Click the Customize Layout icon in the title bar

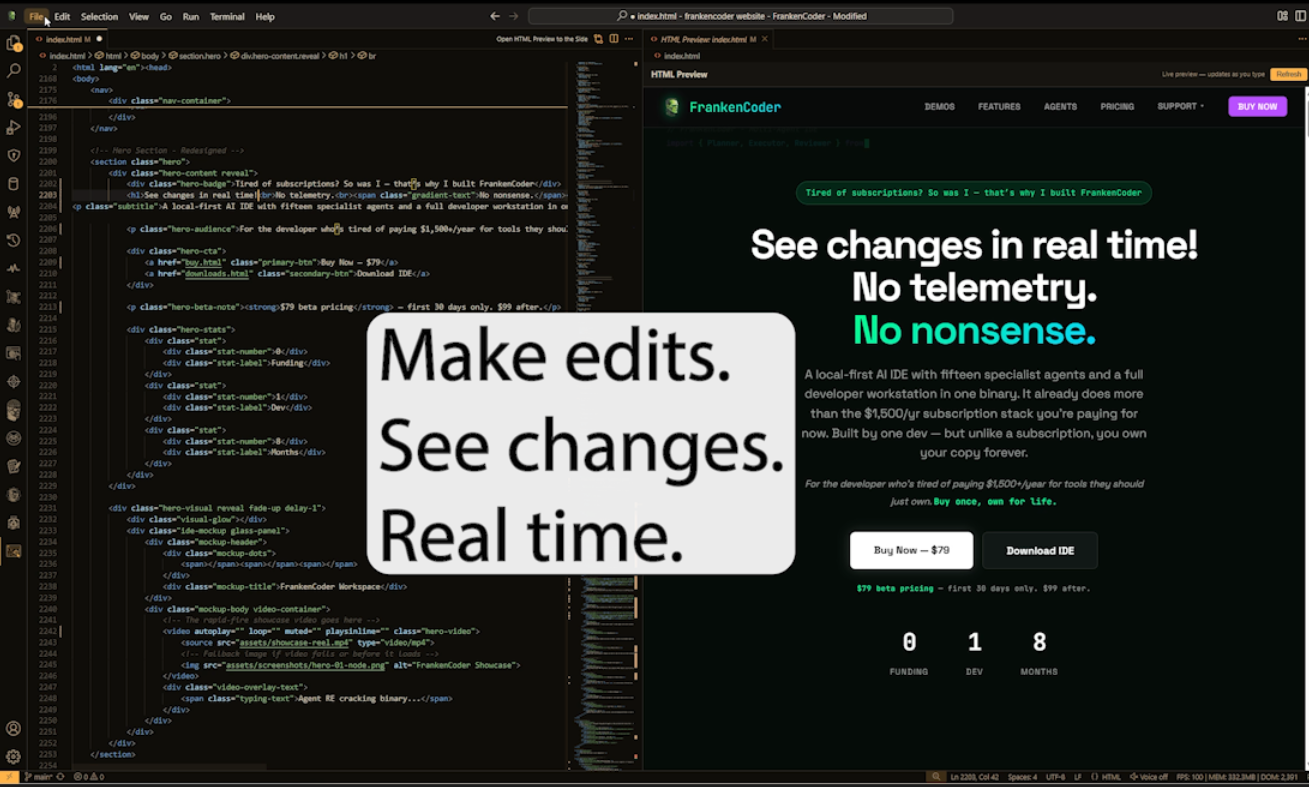pyautogui.click(x=1283, y=16)
